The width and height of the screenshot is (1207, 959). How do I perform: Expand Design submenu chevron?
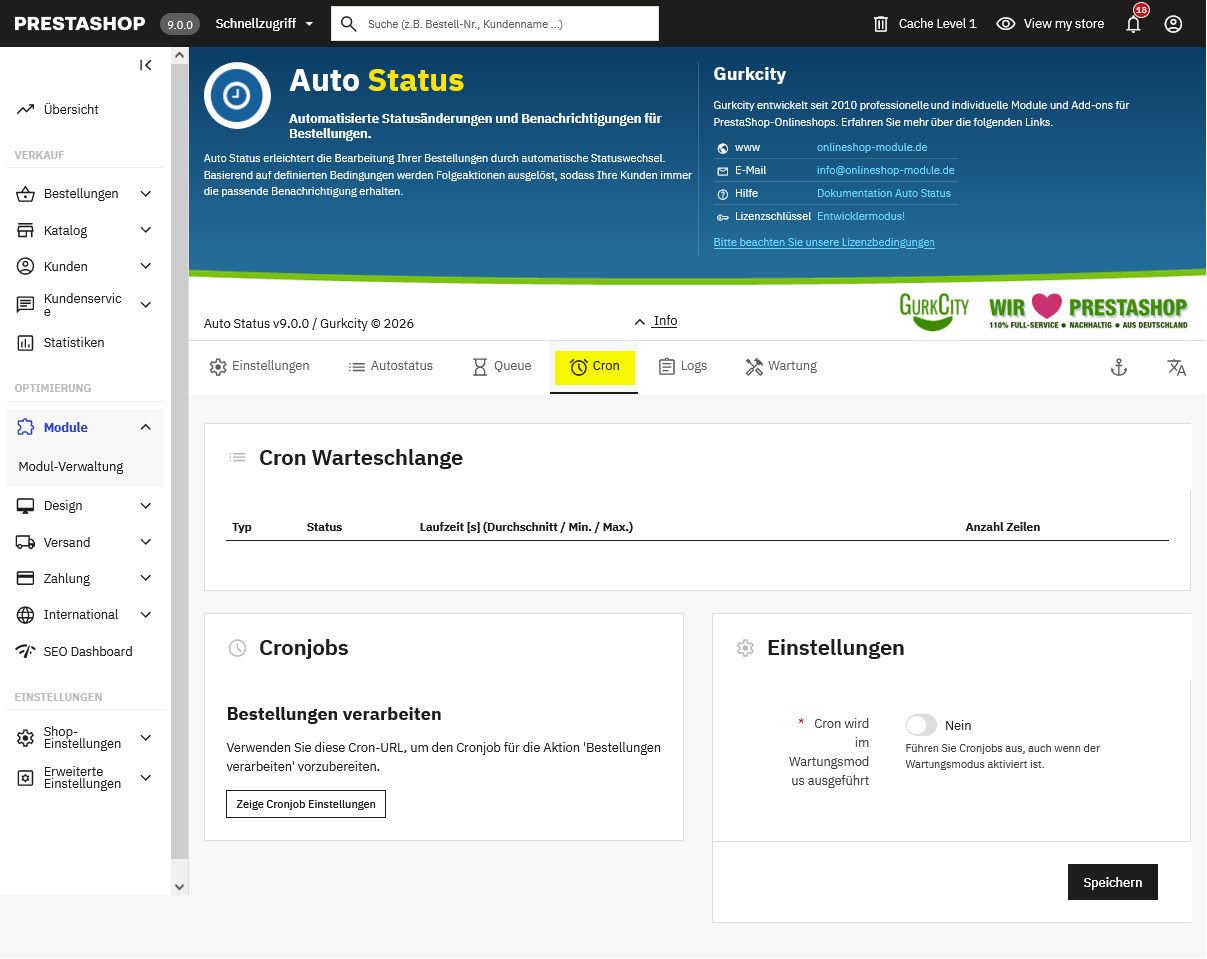146,506
